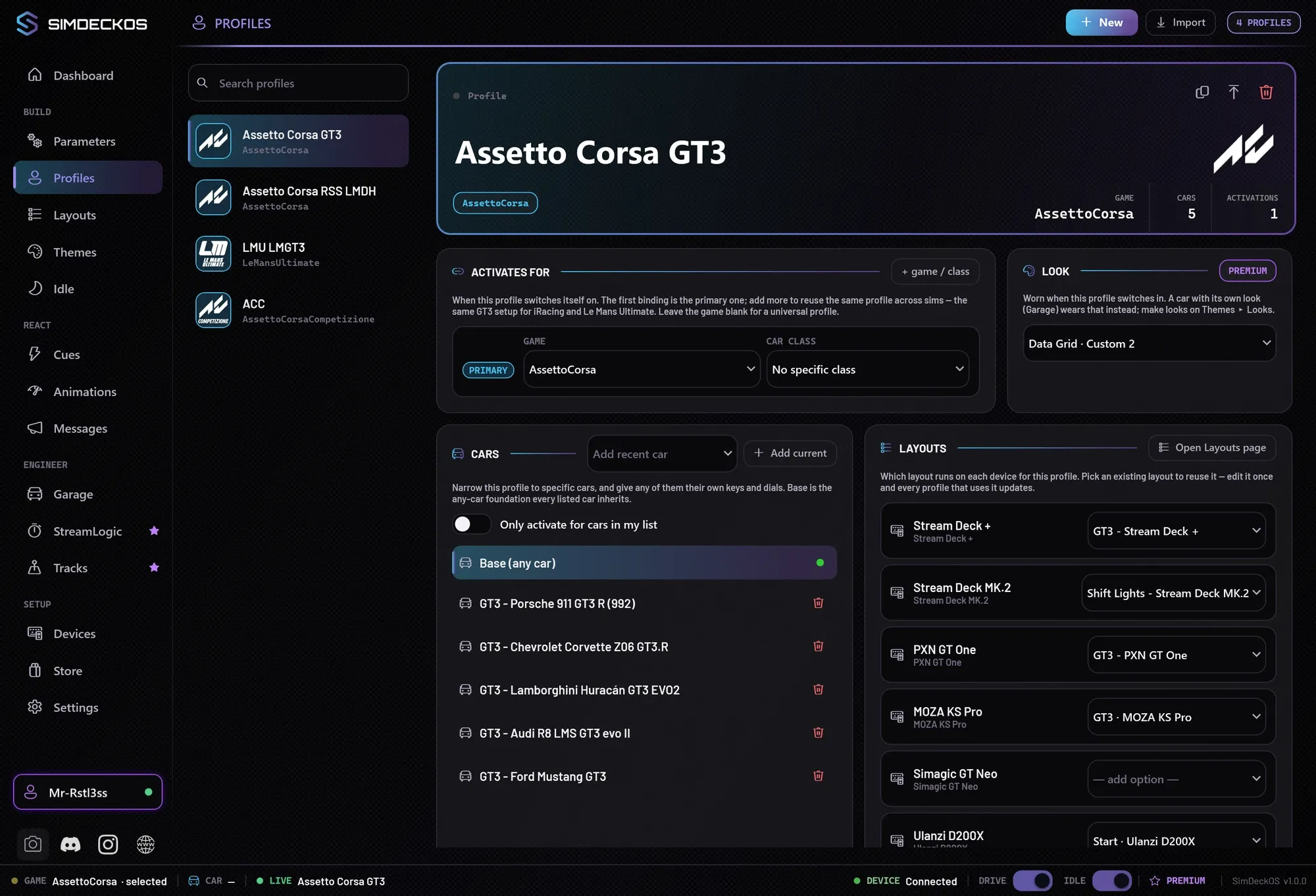
Task: Open Garage in the sidebar
Action: click(88, 494)
